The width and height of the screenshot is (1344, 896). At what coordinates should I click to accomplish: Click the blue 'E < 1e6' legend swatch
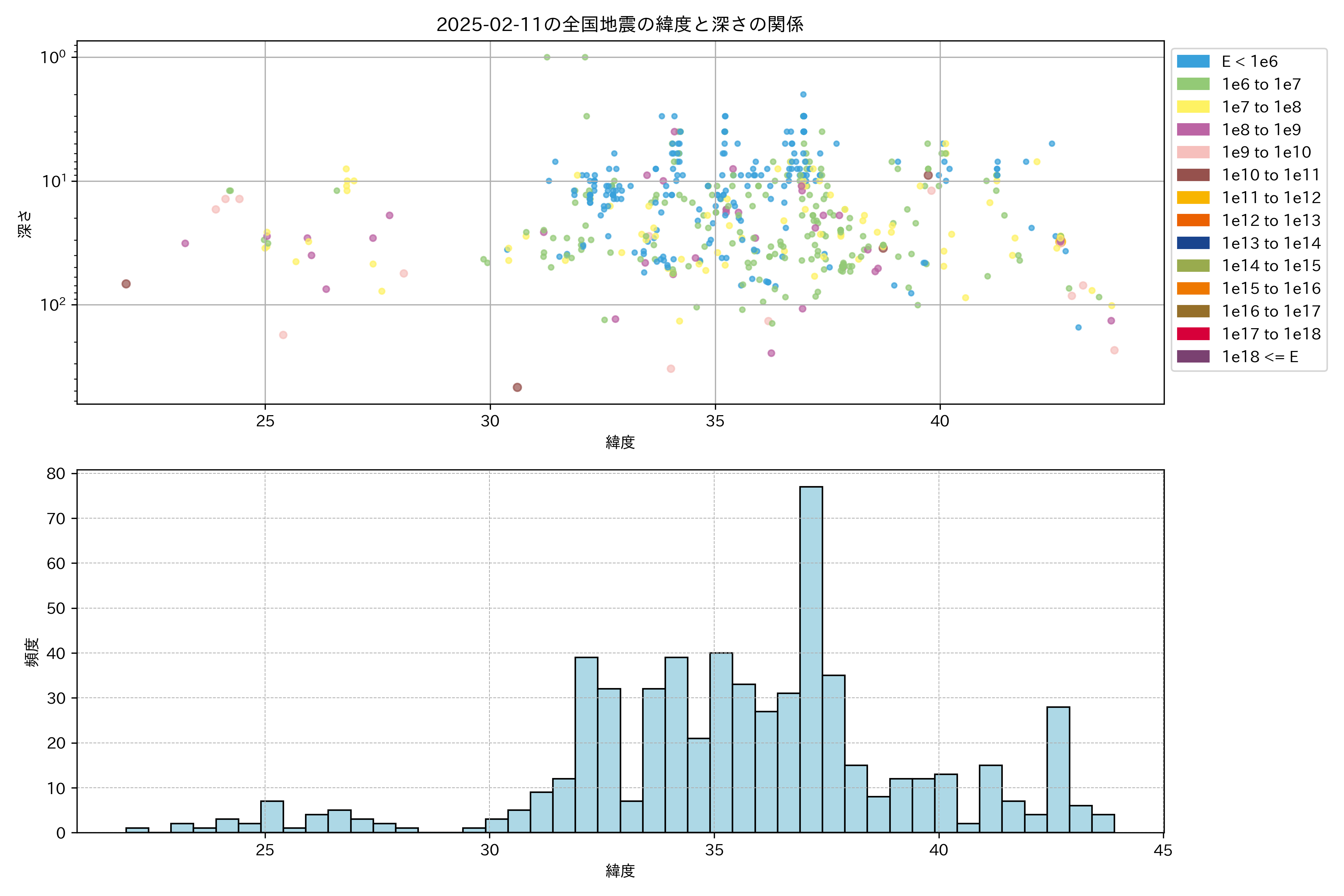pos(1193,62)
